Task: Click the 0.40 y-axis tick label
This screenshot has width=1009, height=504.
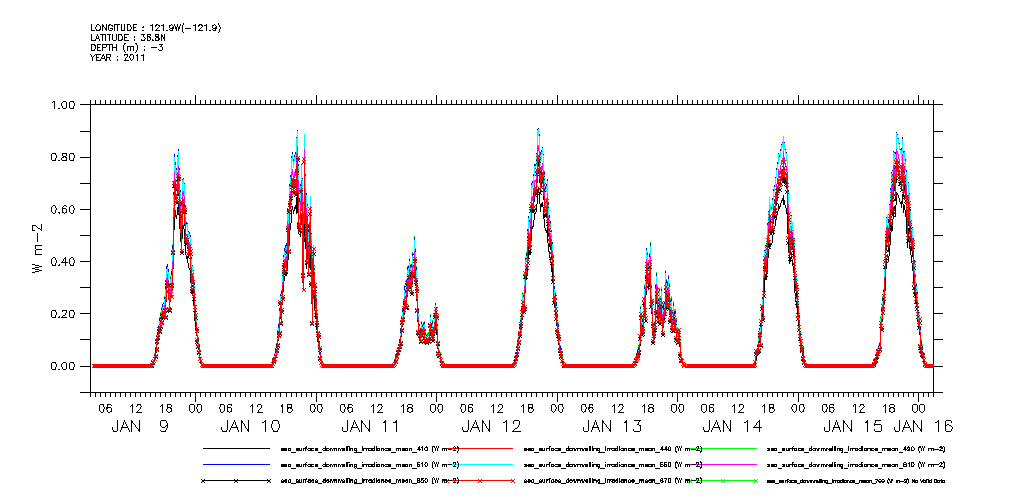Action: pos(64,261)
